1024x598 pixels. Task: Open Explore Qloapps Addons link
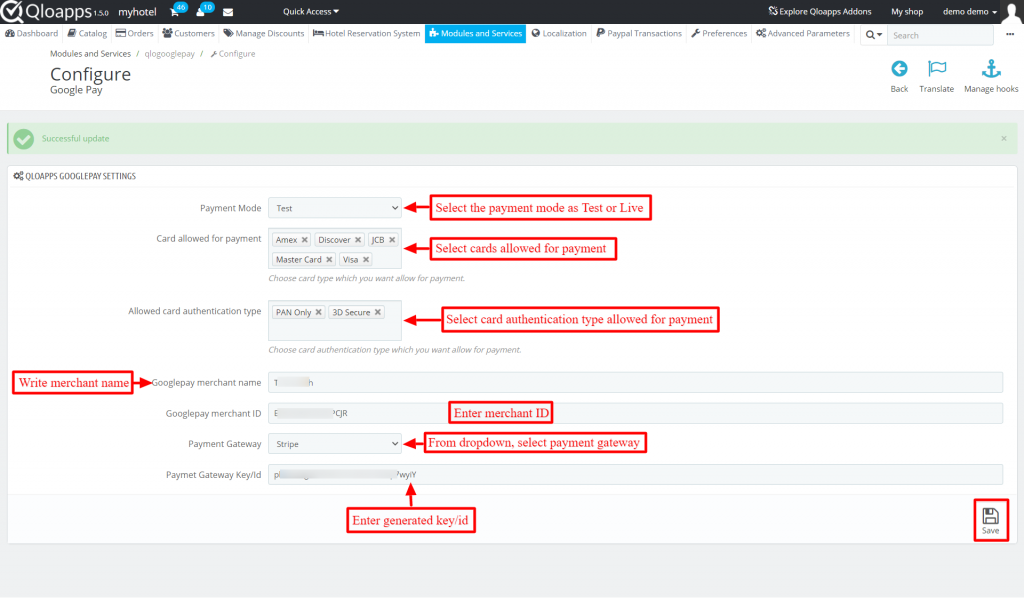tap(820, 12)
